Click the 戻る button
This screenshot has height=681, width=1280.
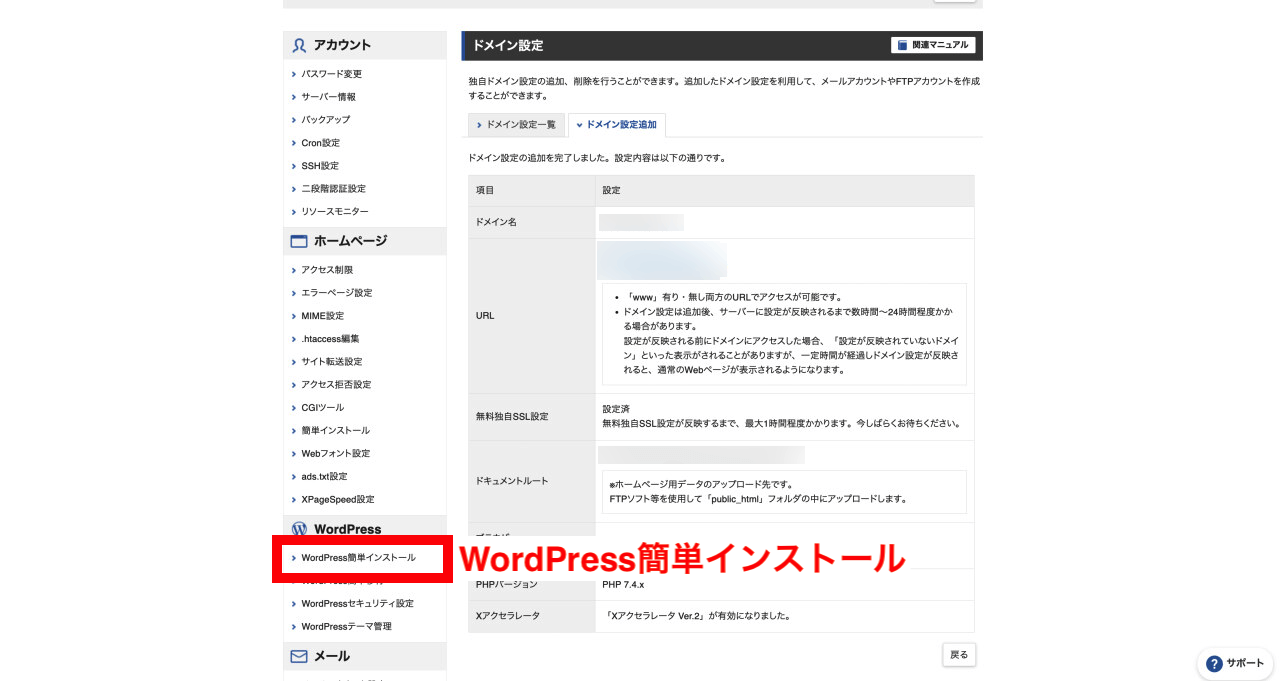point(958,654)
